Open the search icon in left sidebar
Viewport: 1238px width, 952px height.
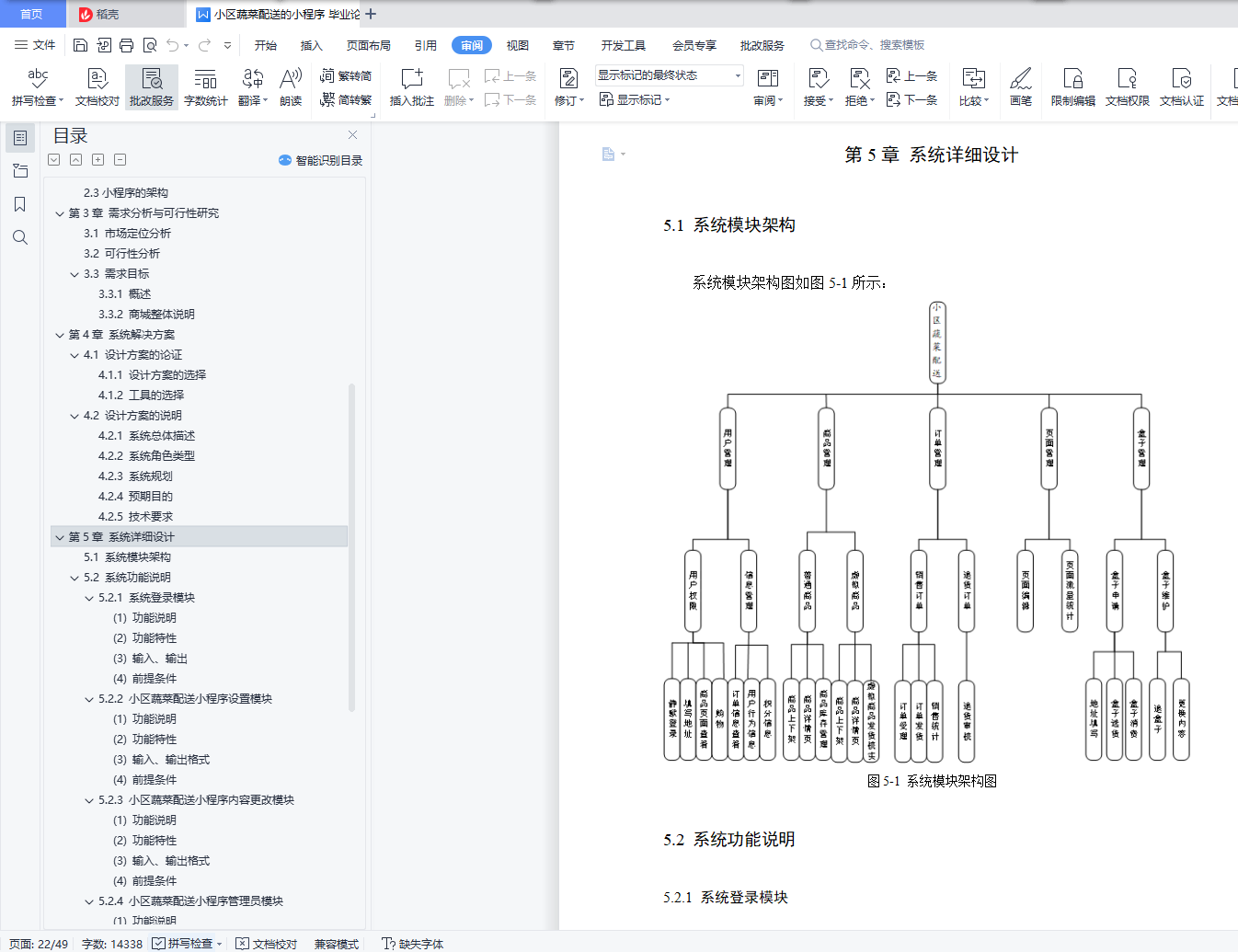[20, 237]
